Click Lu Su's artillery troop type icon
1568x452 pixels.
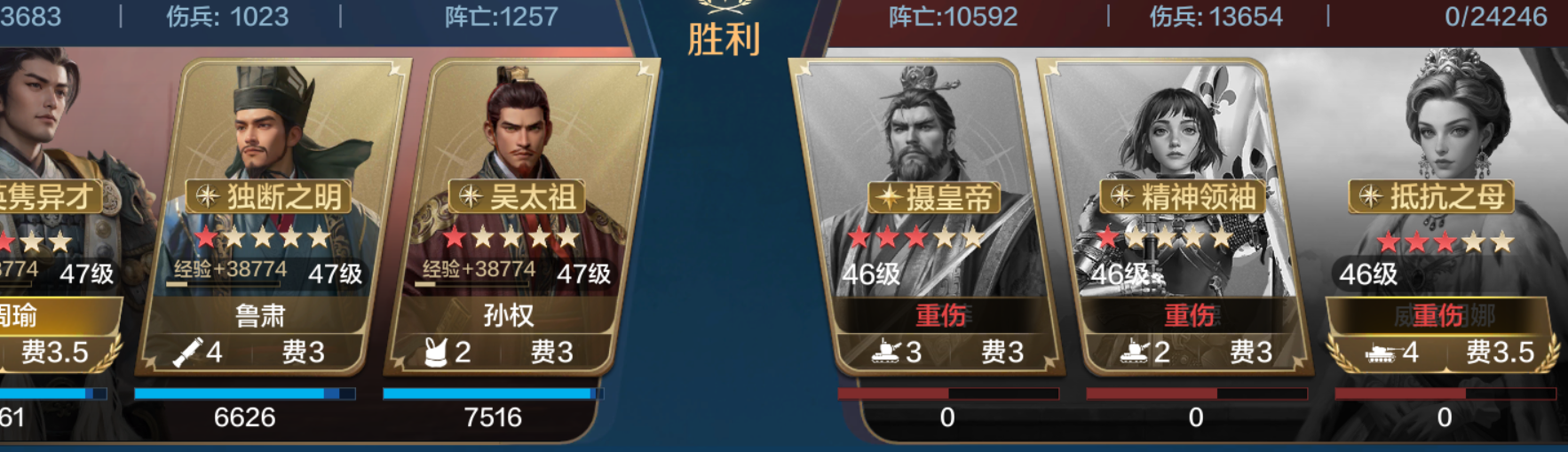(x=187, y=353)
